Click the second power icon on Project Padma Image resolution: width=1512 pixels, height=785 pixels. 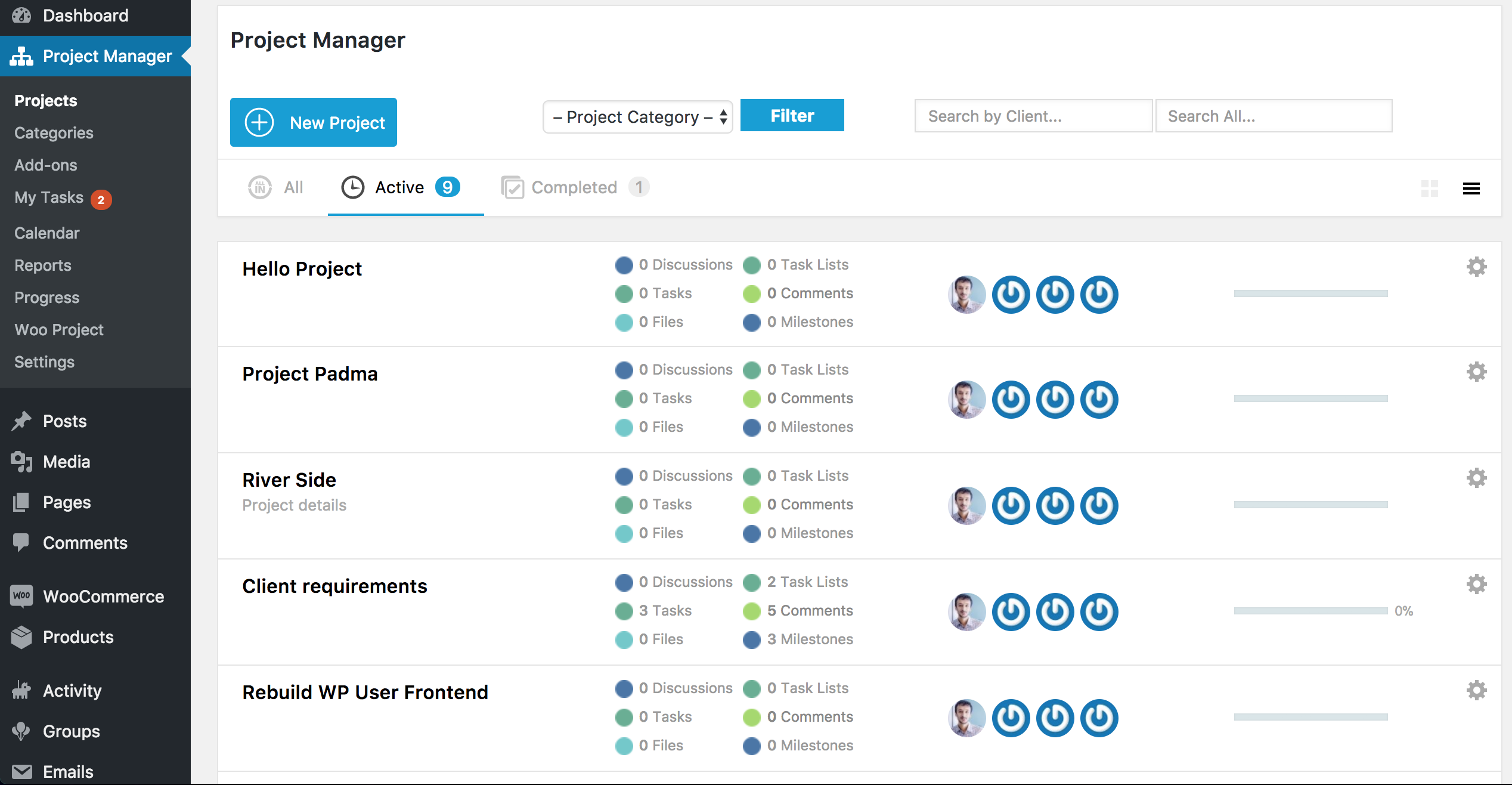(1055, 399)
